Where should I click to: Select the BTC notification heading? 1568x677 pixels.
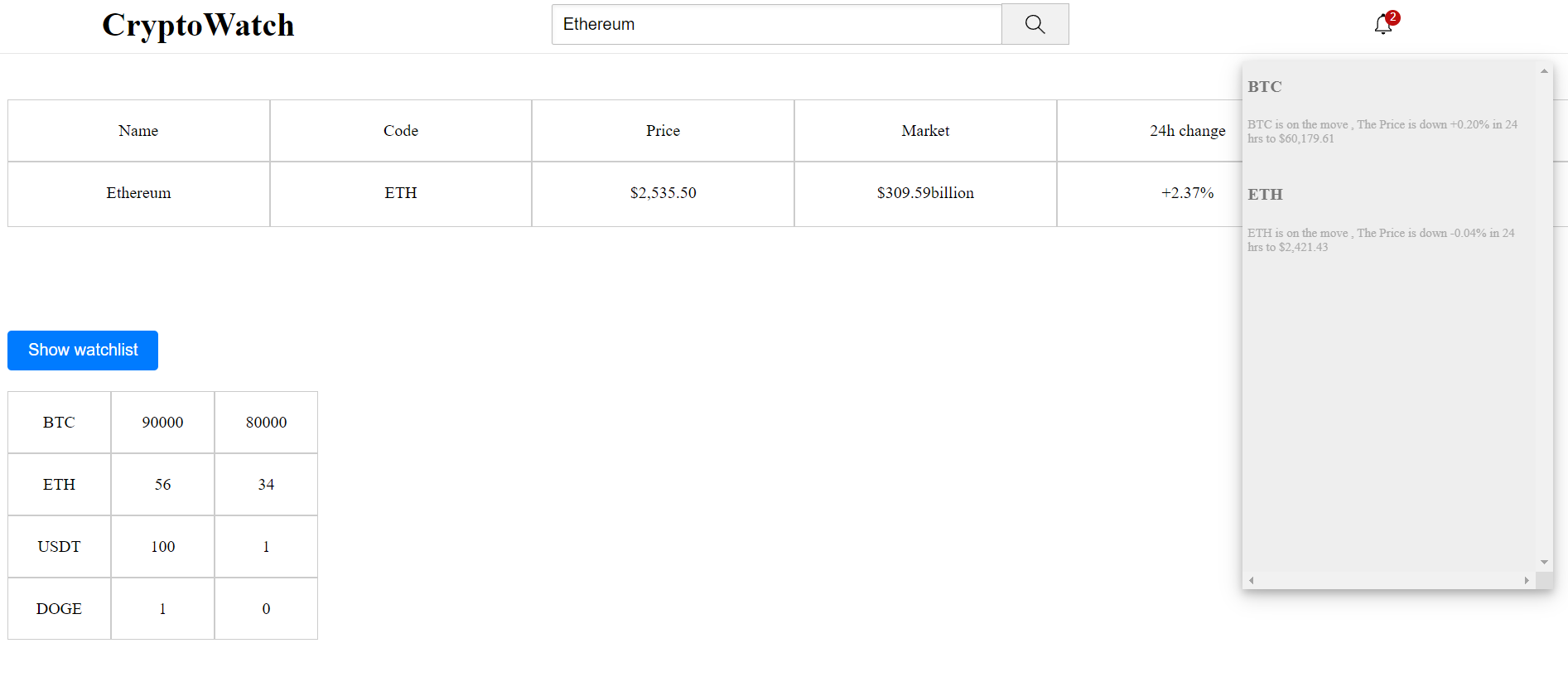(1264, 87)
